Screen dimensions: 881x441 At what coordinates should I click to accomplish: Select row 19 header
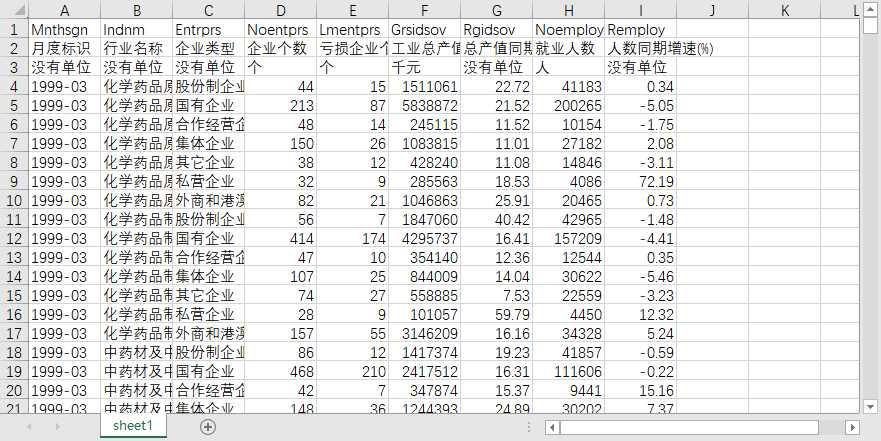click(x=15, y=371)
